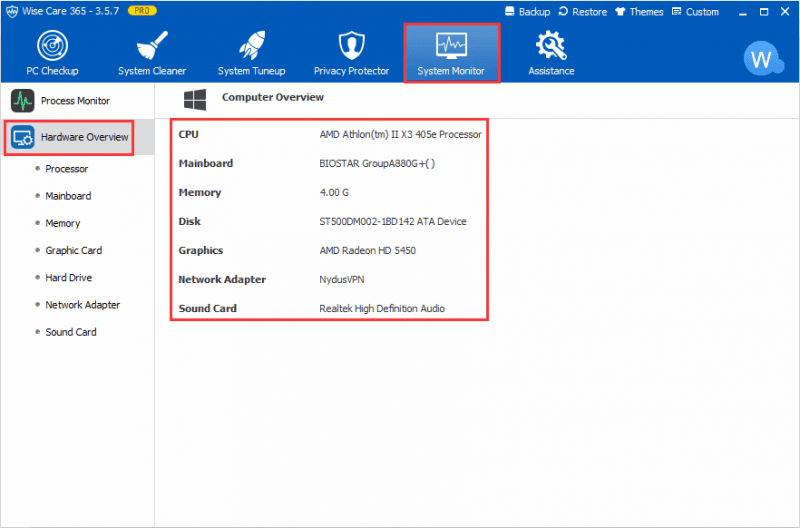Select Mainboard in the hardware list
Screen dimensions: 800x528
click(68, 196)
